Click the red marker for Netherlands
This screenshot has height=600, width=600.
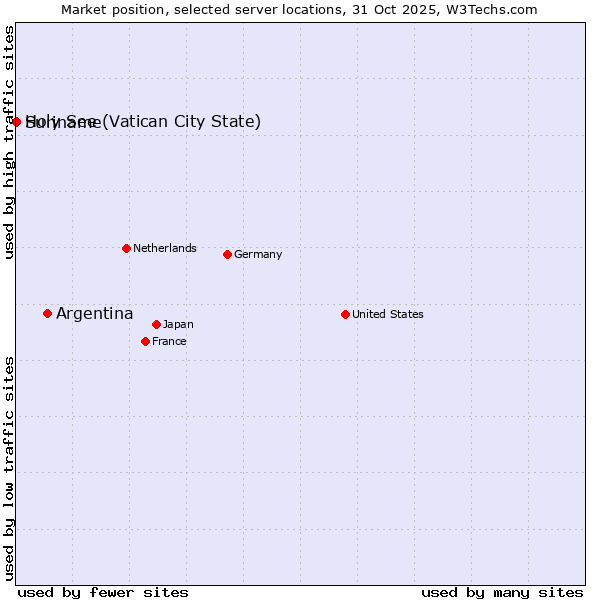pos(126,248)
